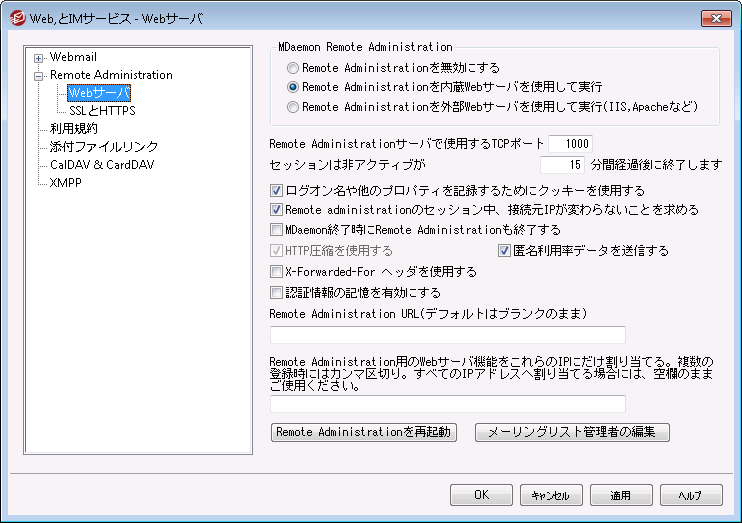Collapse the Remote Administration tree node
742x523 pixels.
point(39,75)
